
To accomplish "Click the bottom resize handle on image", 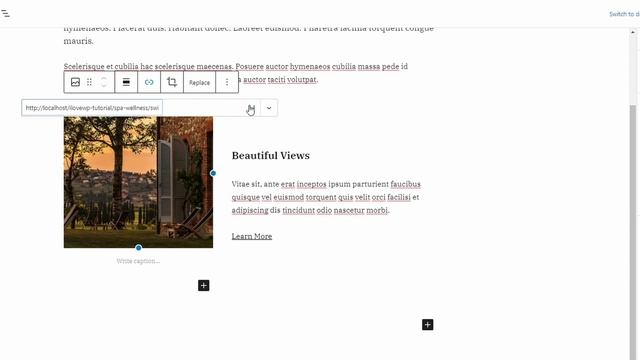I will tap(138, 247).
